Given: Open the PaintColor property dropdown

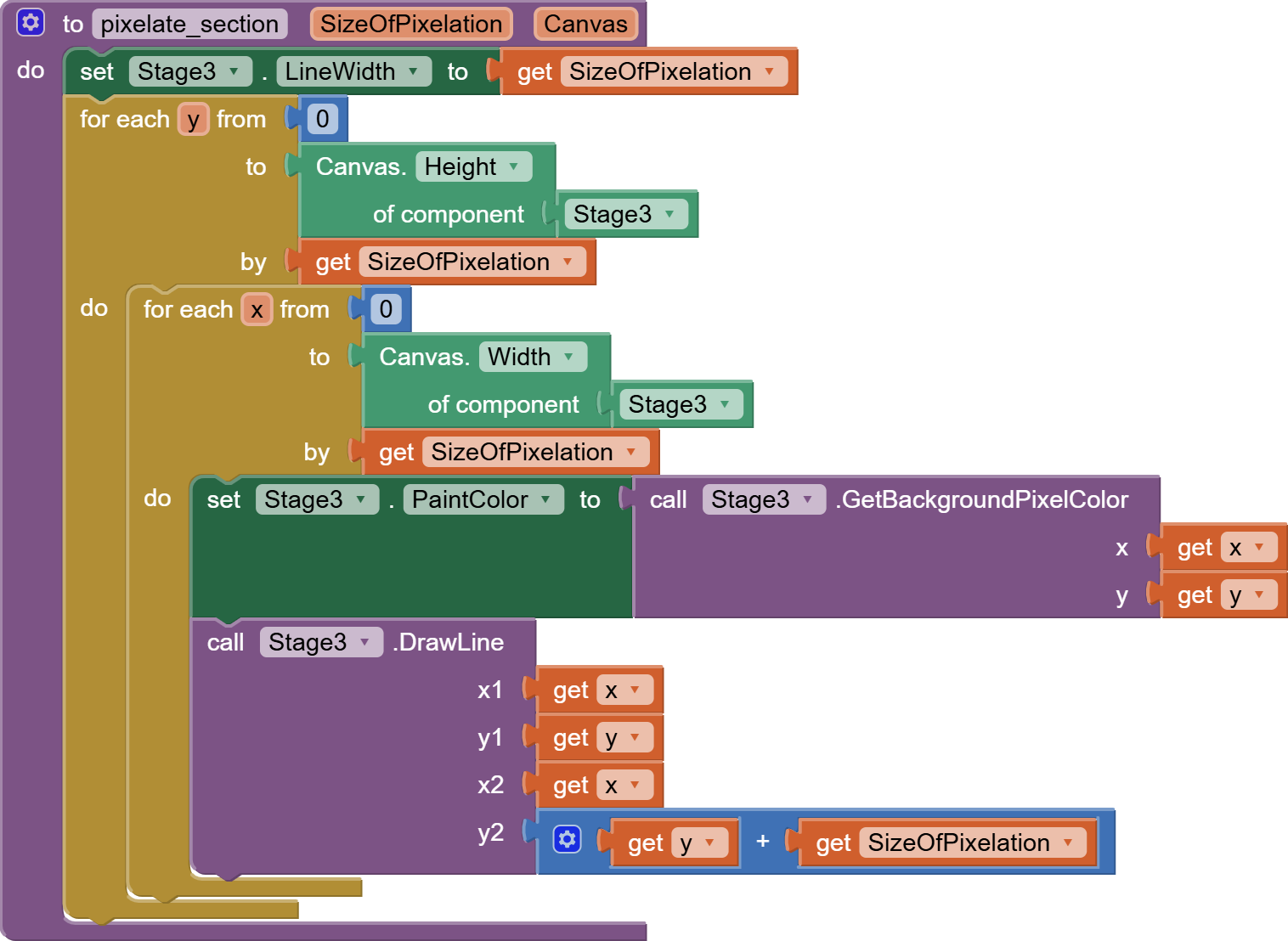Looking at the screenshot, I should pos(545,499).
